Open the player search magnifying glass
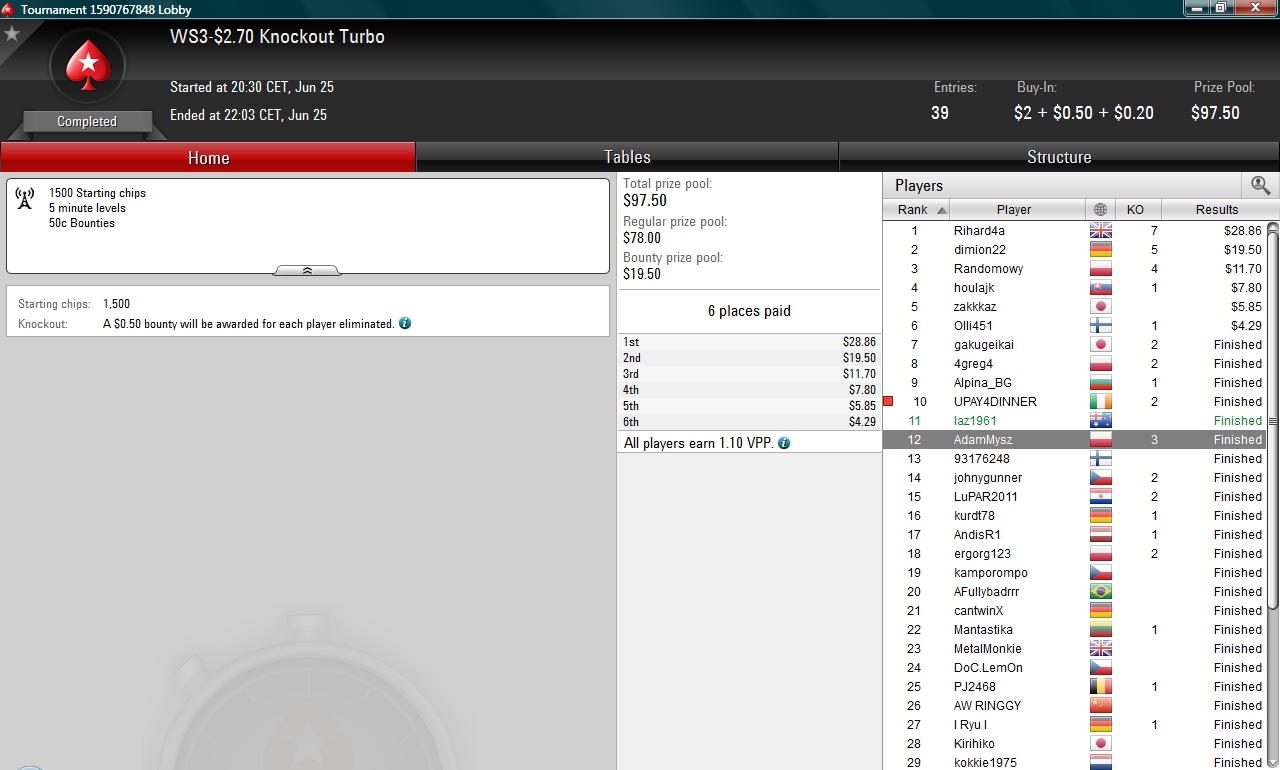The image size is (1280, 770). tap(1260, 185)
